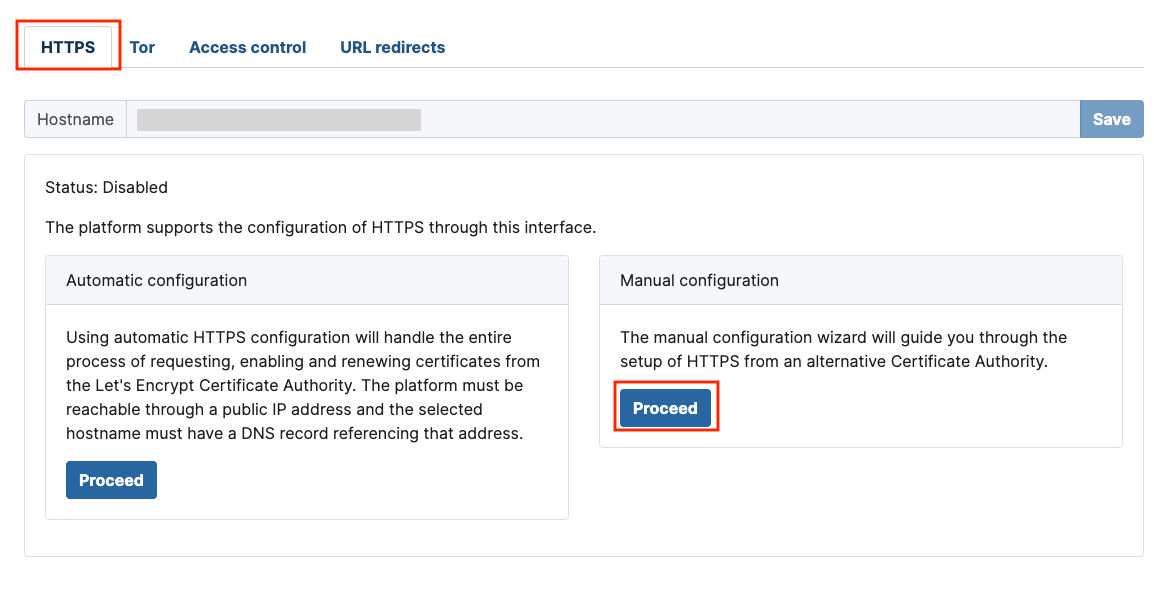Screen dimensions: 1154x593
Task: Click the grayed-out hostname value area
Action: (x=277, y=119)
